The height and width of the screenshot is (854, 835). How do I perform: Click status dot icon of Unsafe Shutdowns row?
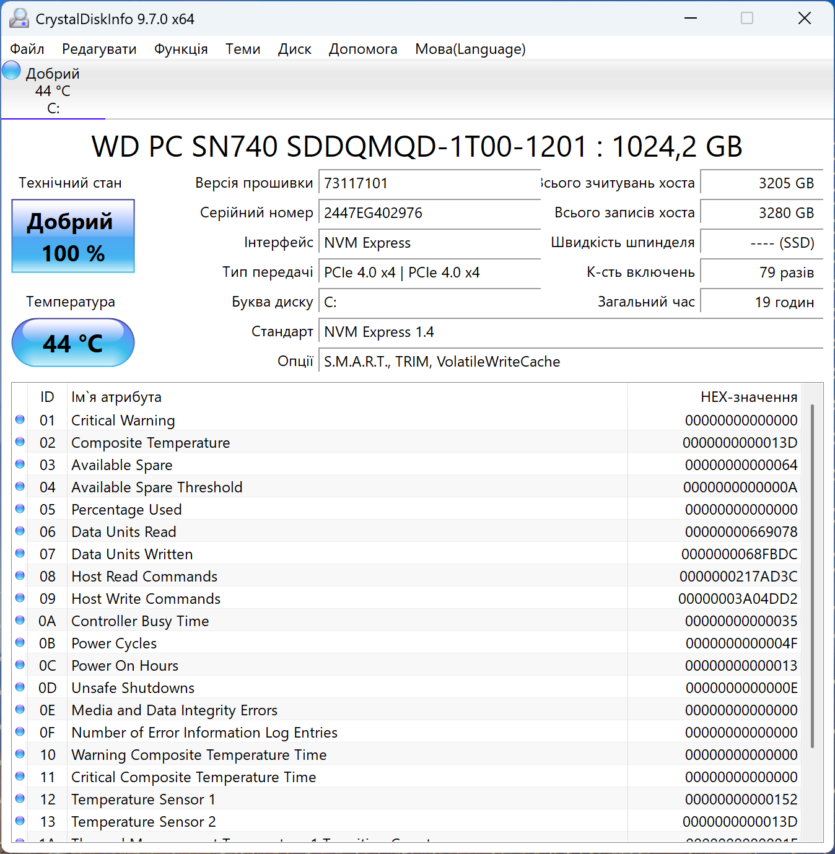click(x=20, y=687)
